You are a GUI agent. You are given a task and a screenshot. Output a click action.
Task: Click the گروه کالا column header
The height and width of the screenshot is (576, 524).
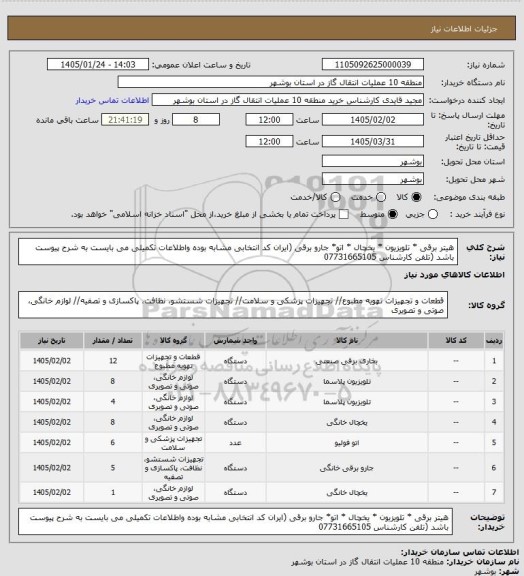173,341
